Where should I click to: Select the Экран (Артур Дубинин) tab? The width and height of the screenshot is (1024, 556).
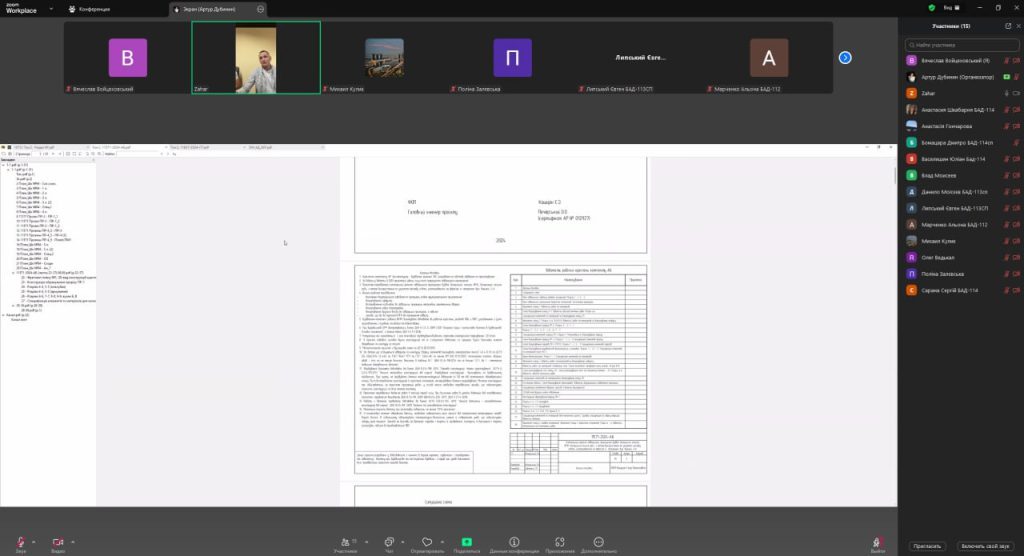209,8
